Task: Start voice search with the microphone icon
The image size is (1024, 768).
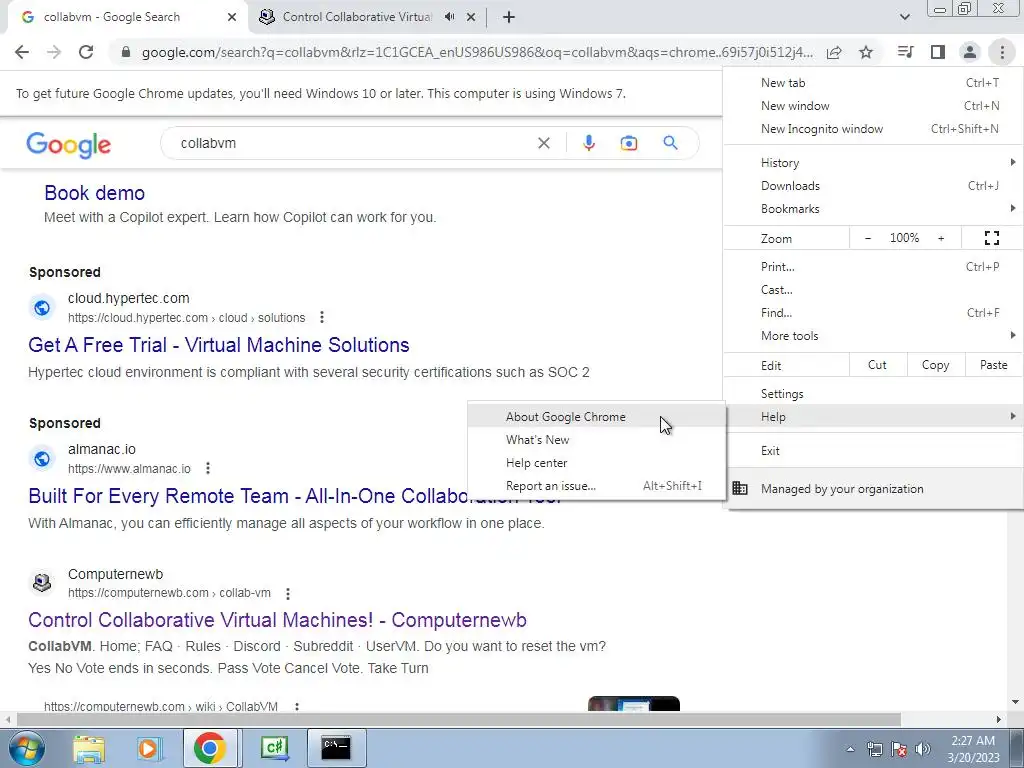Action: [588, 143]
